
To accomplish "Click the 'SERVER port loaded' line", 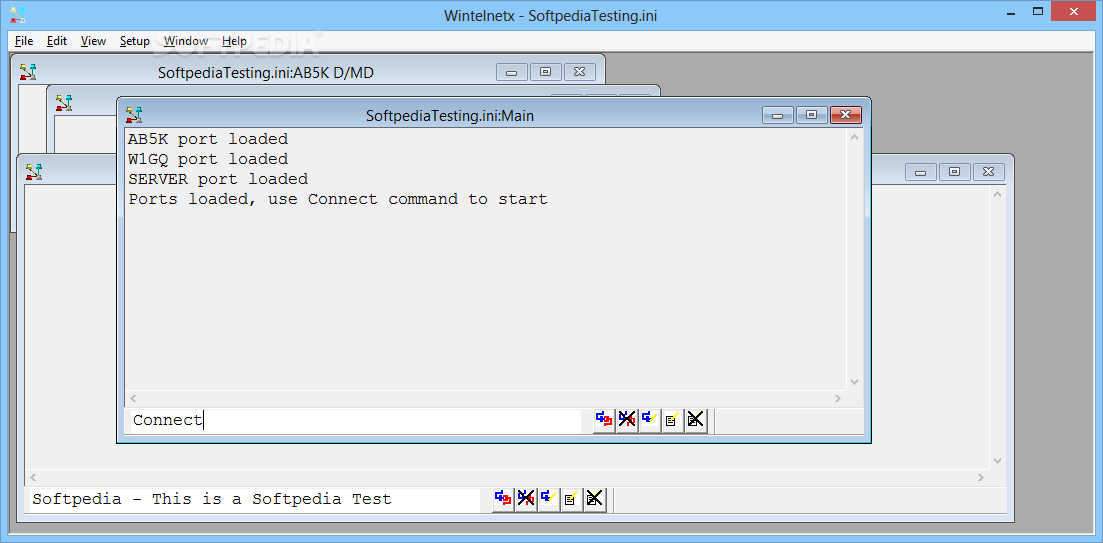I will 218,179.
